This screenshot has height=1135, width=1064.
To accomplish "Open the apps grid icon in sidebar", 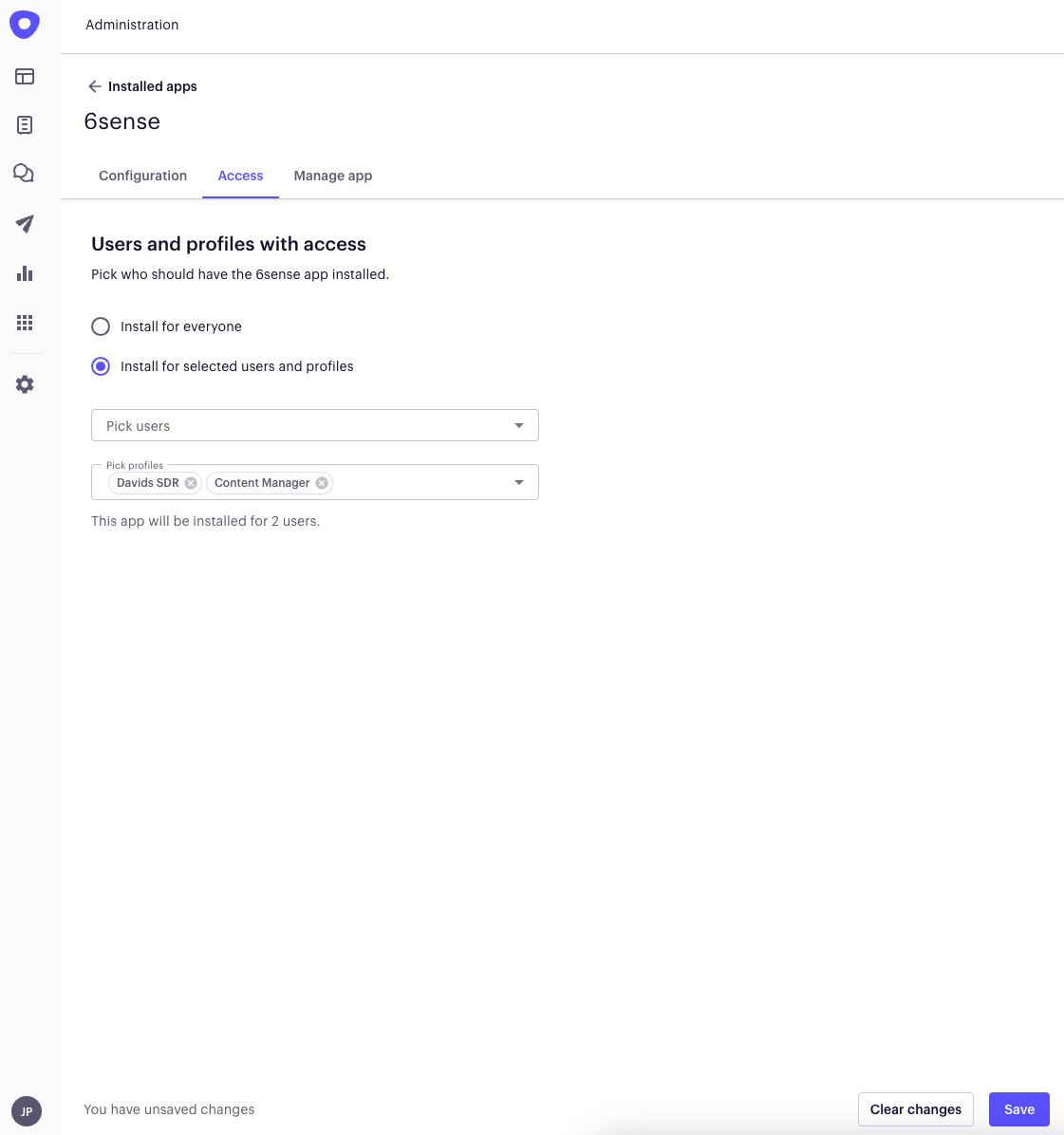I will tap(25, 323).
